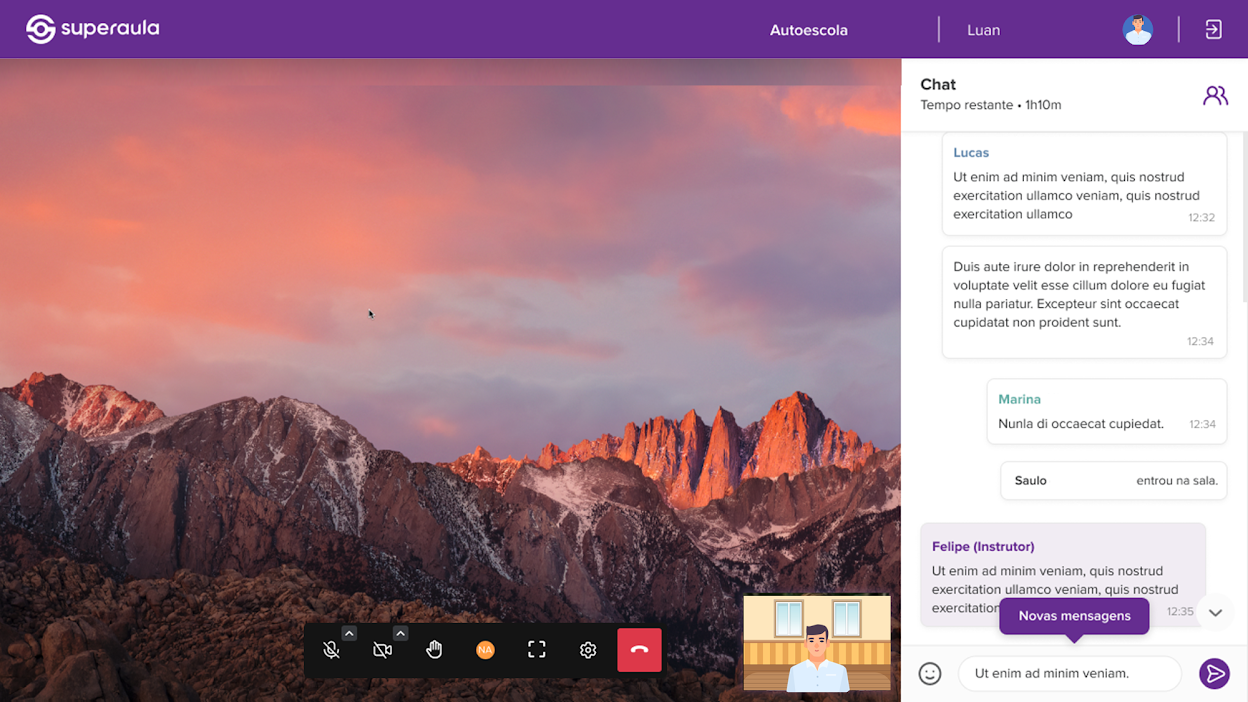Open the emoji picker
Image resolution: width=1248 pixels, height=702 pixels.
[x=930, y=674]
